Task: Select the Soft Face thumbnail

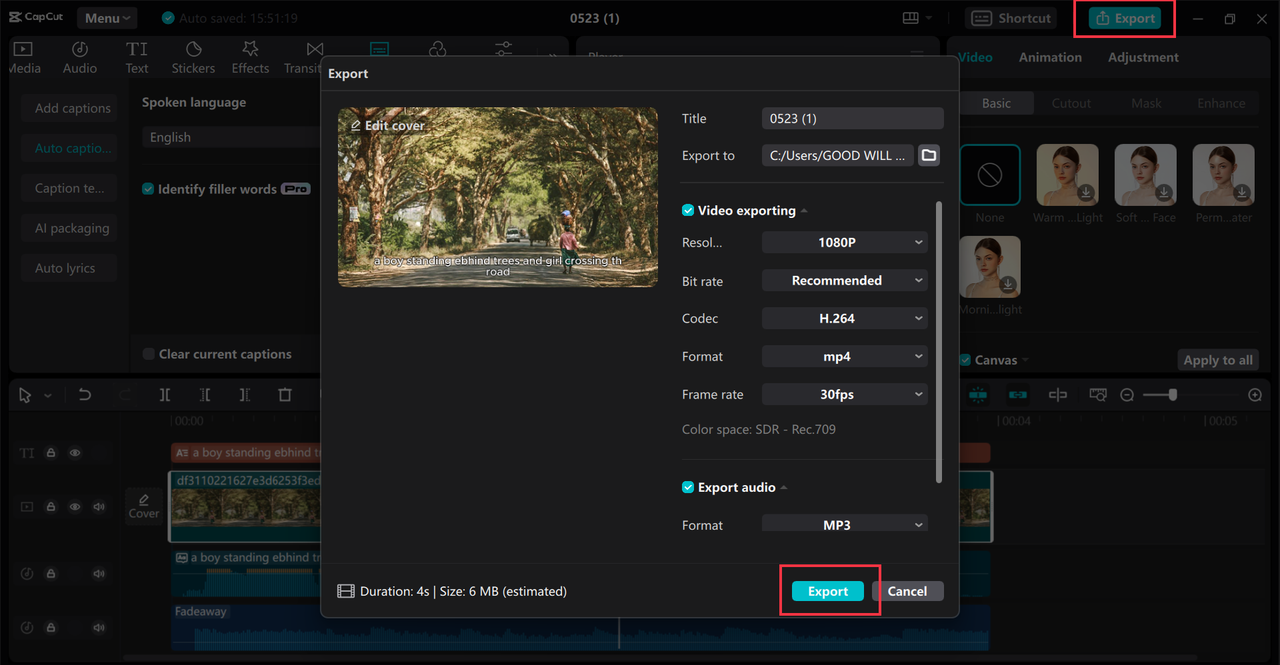Action: (x=1145, y=175)
